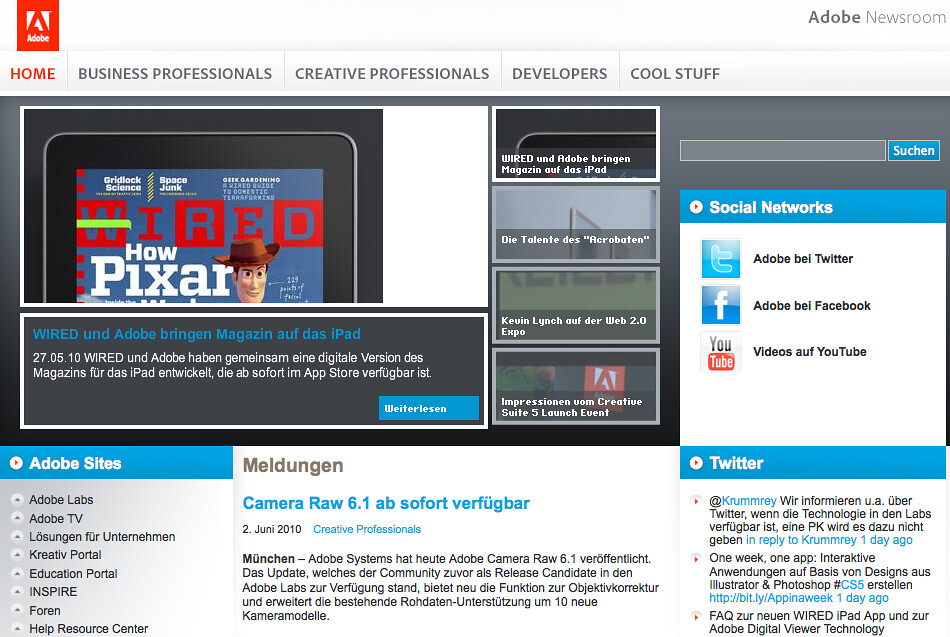Open headline WIRED und Adobe bringen Magazin
The image size is (950, 637).
[196, 334]
